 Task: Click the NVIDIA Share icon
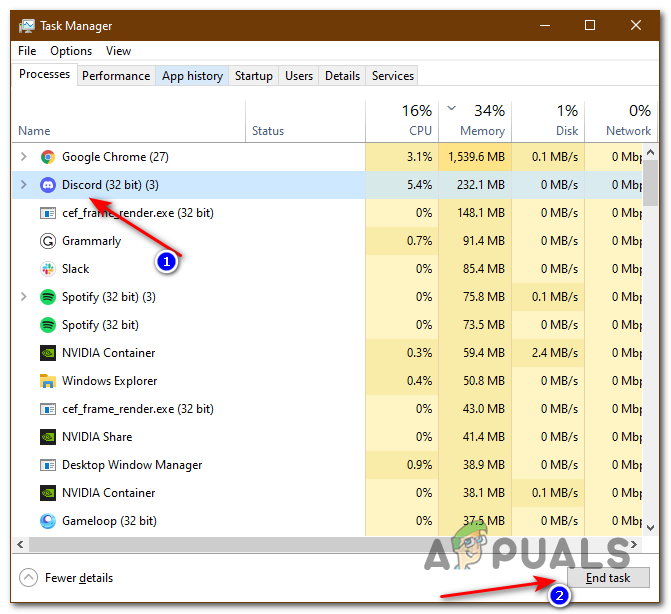pyautogui.click(x=48, y=437)
